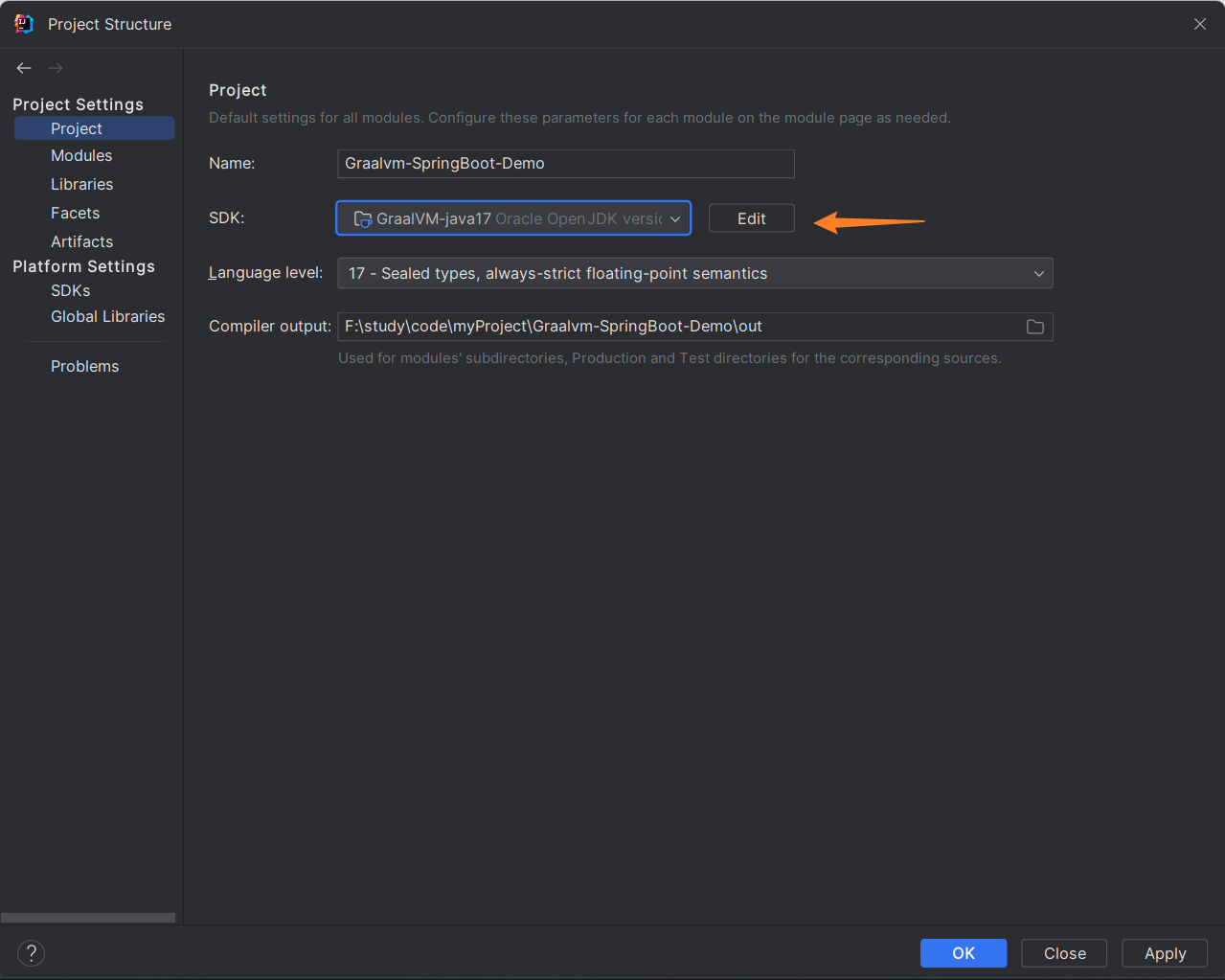Confirm the dialog with OK
Image resolution: width=1225 pixels, height=980 pixels.
pos(964,953)
